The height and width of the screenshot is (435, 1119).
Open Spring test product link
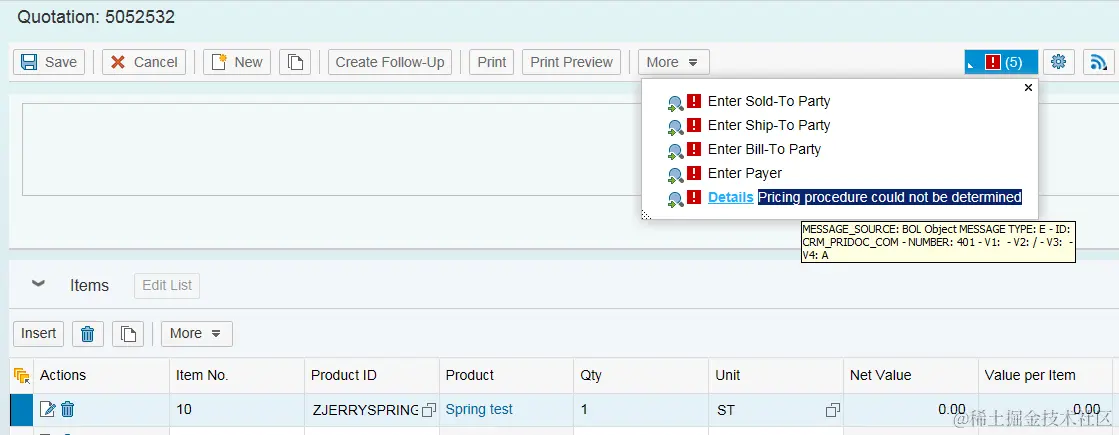pyautogui.click(x=479, y=409)
